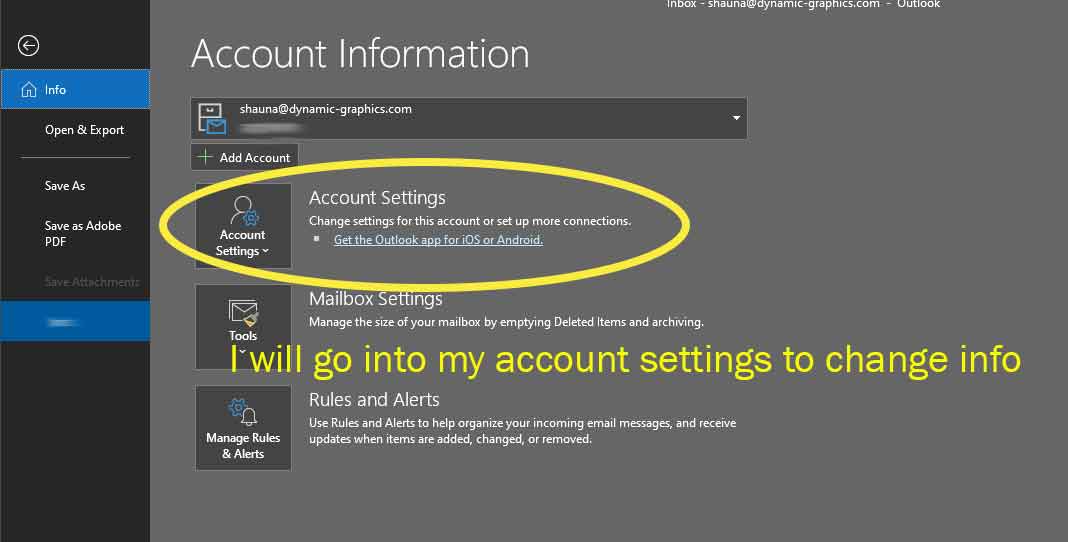Screen dimensions: 1068x542
Task: Select Save As in sidebar
Action: (x=65, y=185)
